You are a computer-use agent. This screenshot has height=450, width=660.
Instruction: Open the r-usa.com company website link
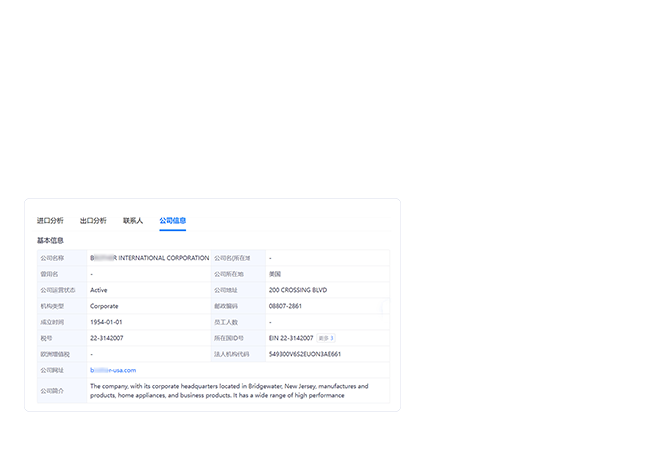pos(113,370)
